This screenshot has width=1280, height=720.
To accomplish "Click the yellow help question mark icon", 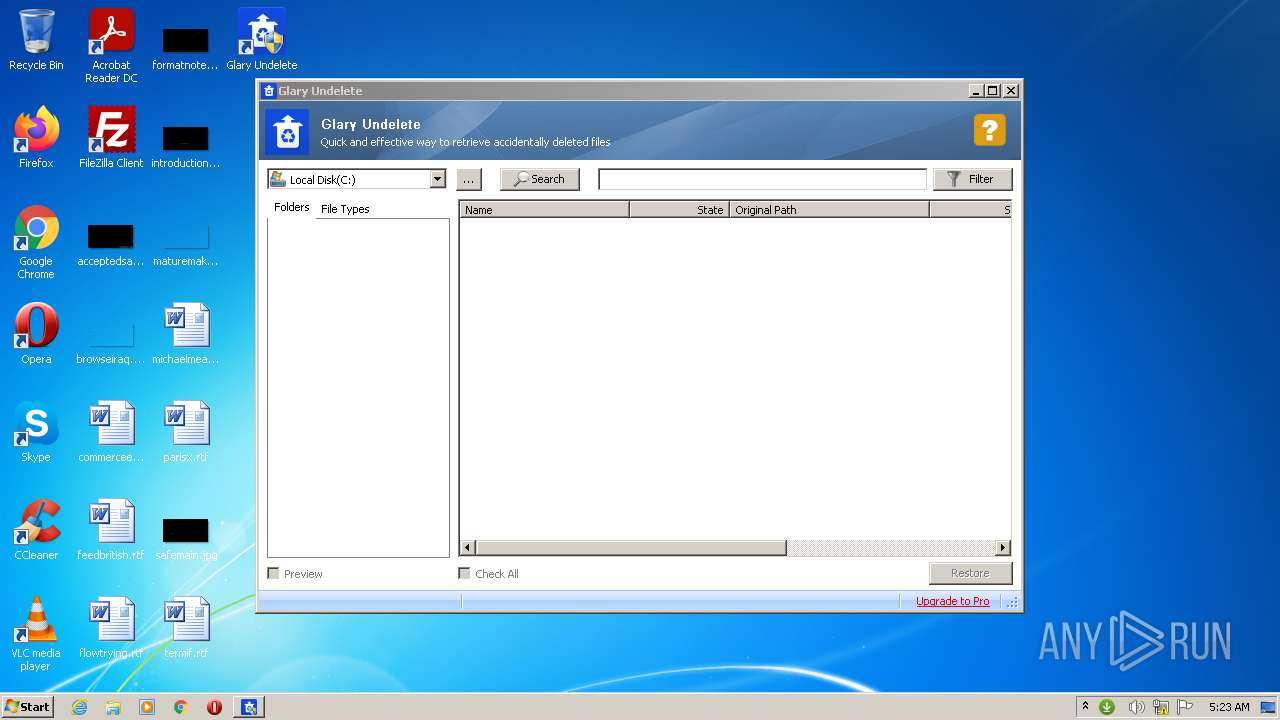I will (989, 130).
